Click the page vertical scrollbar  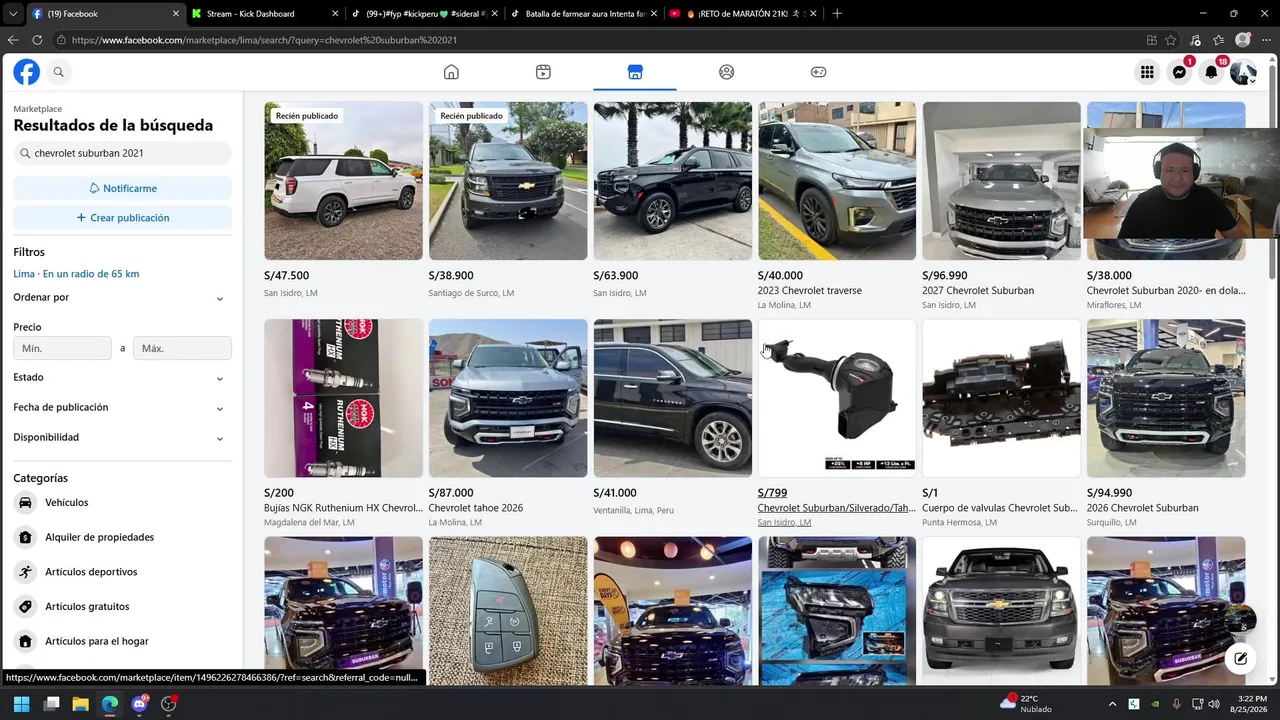[x=1272, y=170]
